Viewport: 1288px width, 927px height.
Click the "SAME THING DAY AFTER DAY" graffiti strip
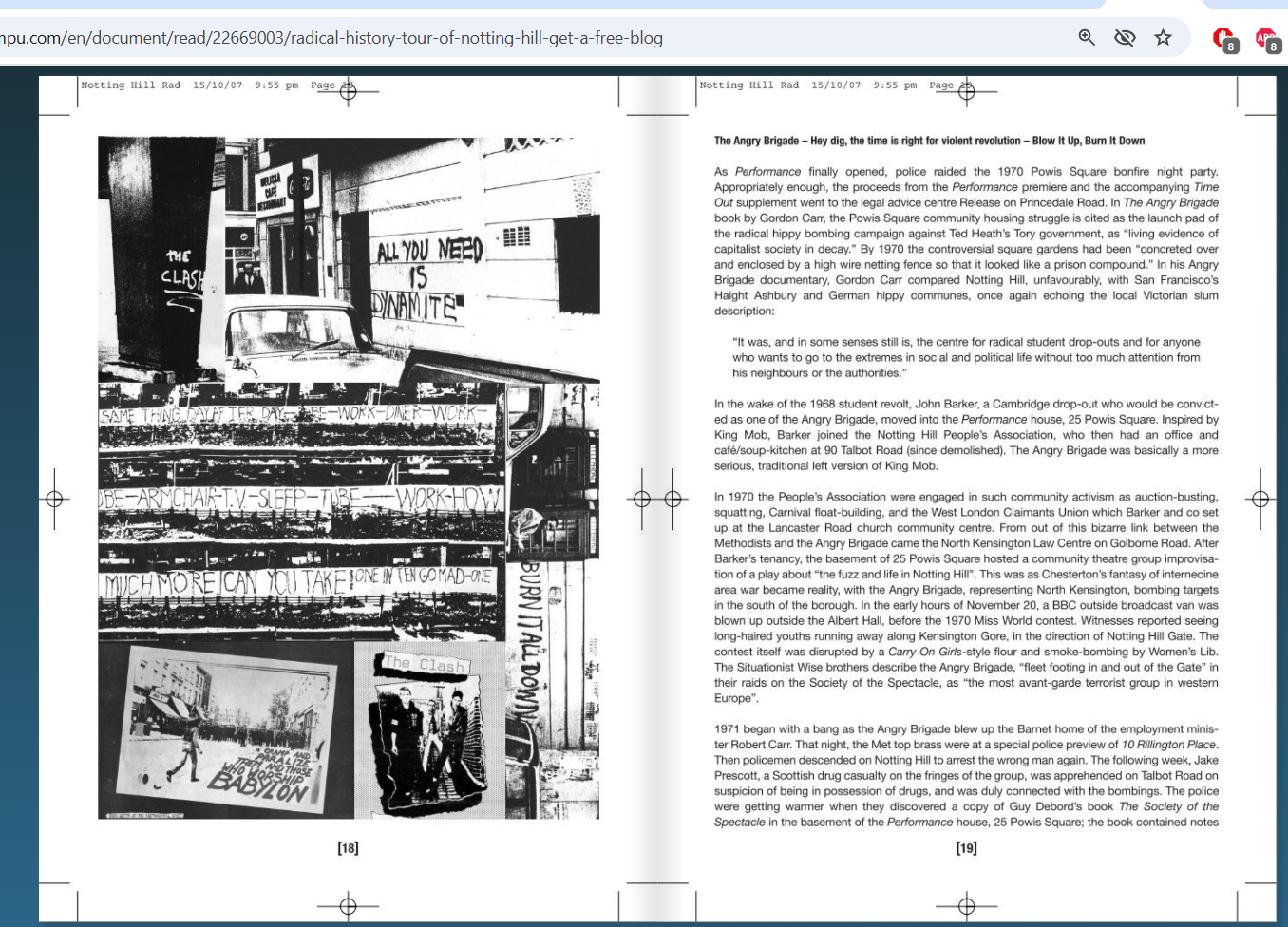point(297,414)
